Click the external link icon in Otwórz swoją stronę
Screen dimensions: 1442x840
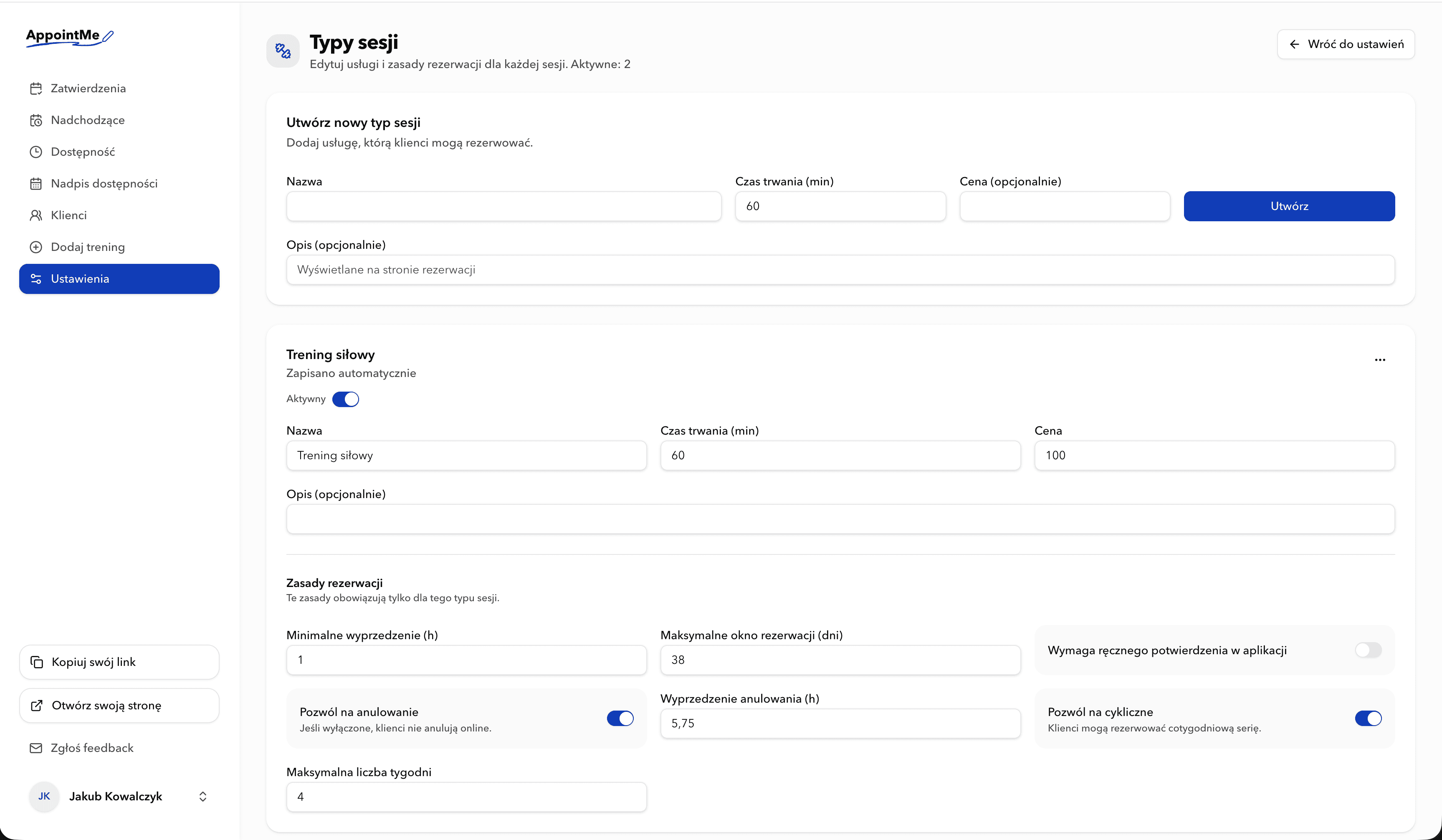pyautogui.click(x=37, y=706)
